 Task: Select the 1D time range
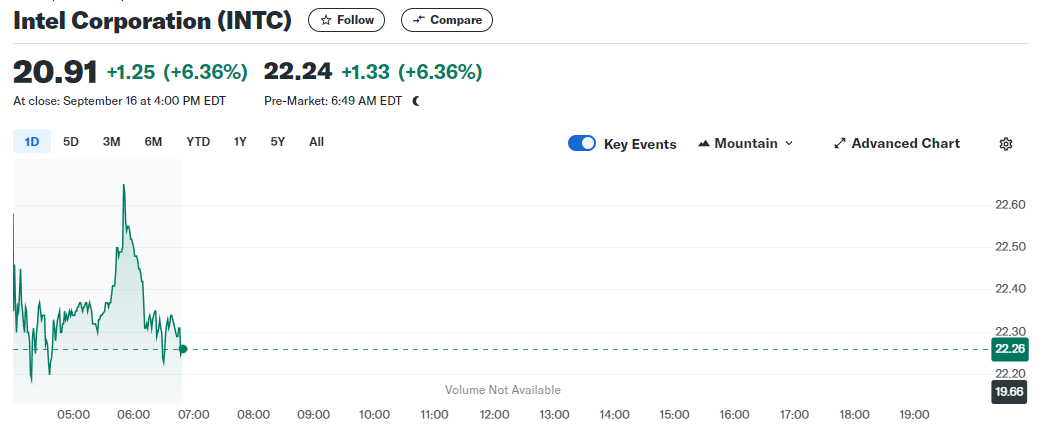point(31,142)
